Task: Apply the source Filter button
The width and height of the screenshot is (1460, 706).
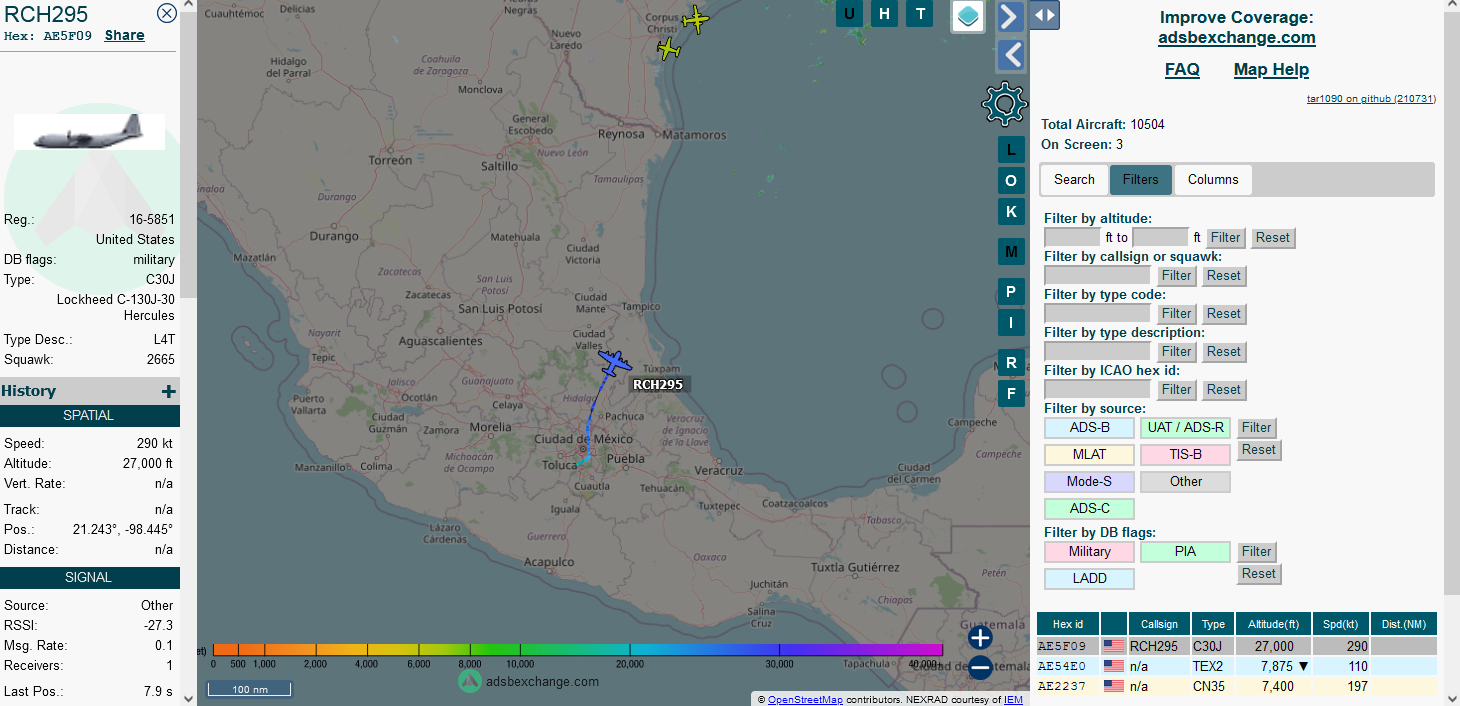Action: pyautogui.click(x=1256, y=428)
